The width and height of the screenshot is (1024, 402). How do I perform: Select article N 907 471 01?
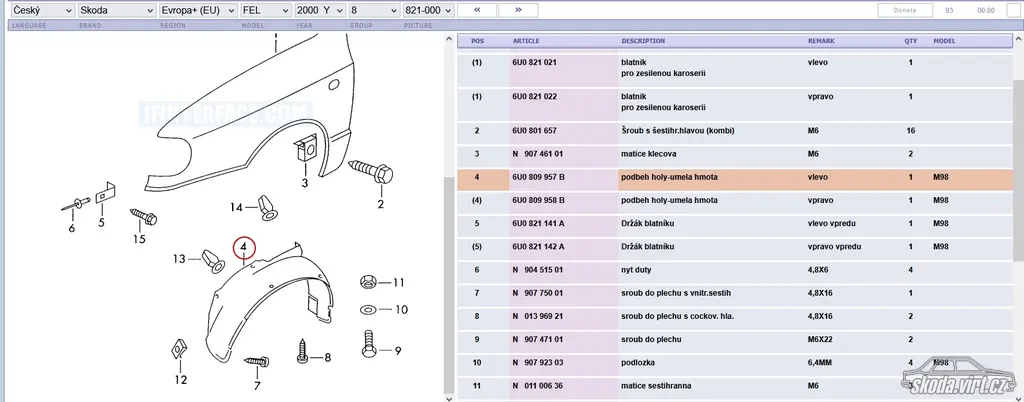coord(538,339)
